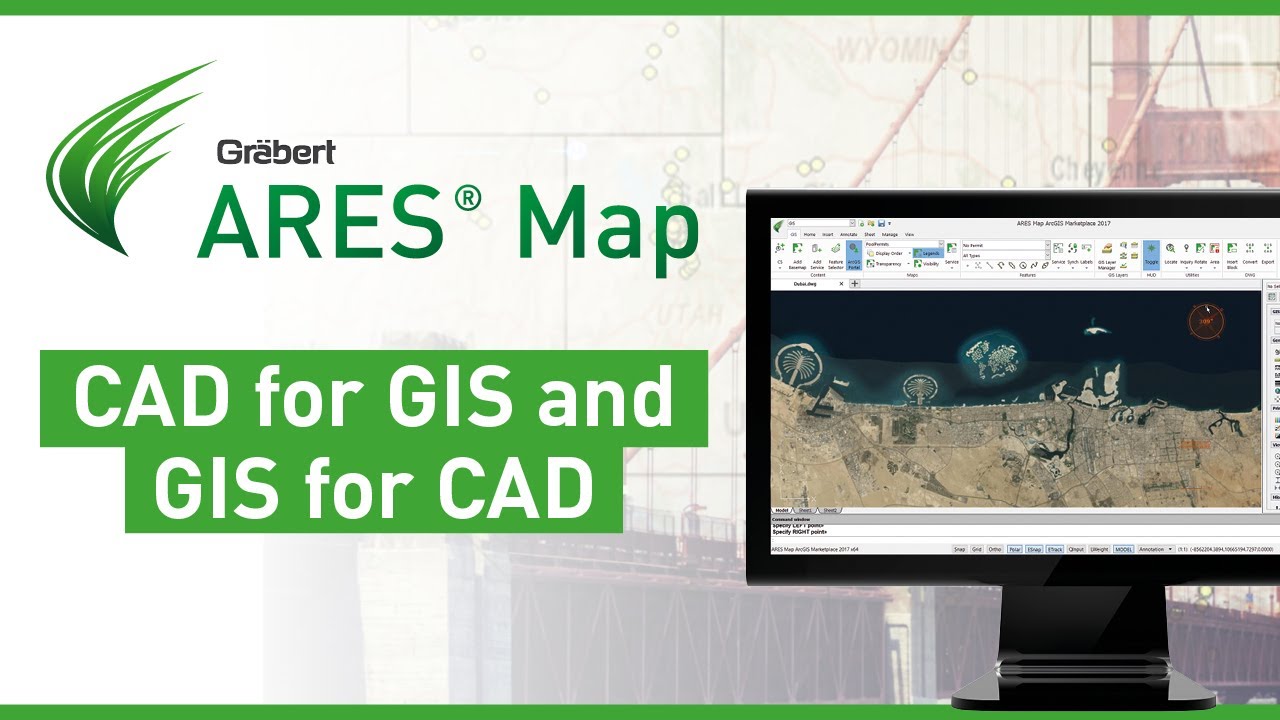Image resolution: width=1280 pixels, height=720 pixels.
Task: Toggle HUD with Toggle button
Action: coord(1151,255)
